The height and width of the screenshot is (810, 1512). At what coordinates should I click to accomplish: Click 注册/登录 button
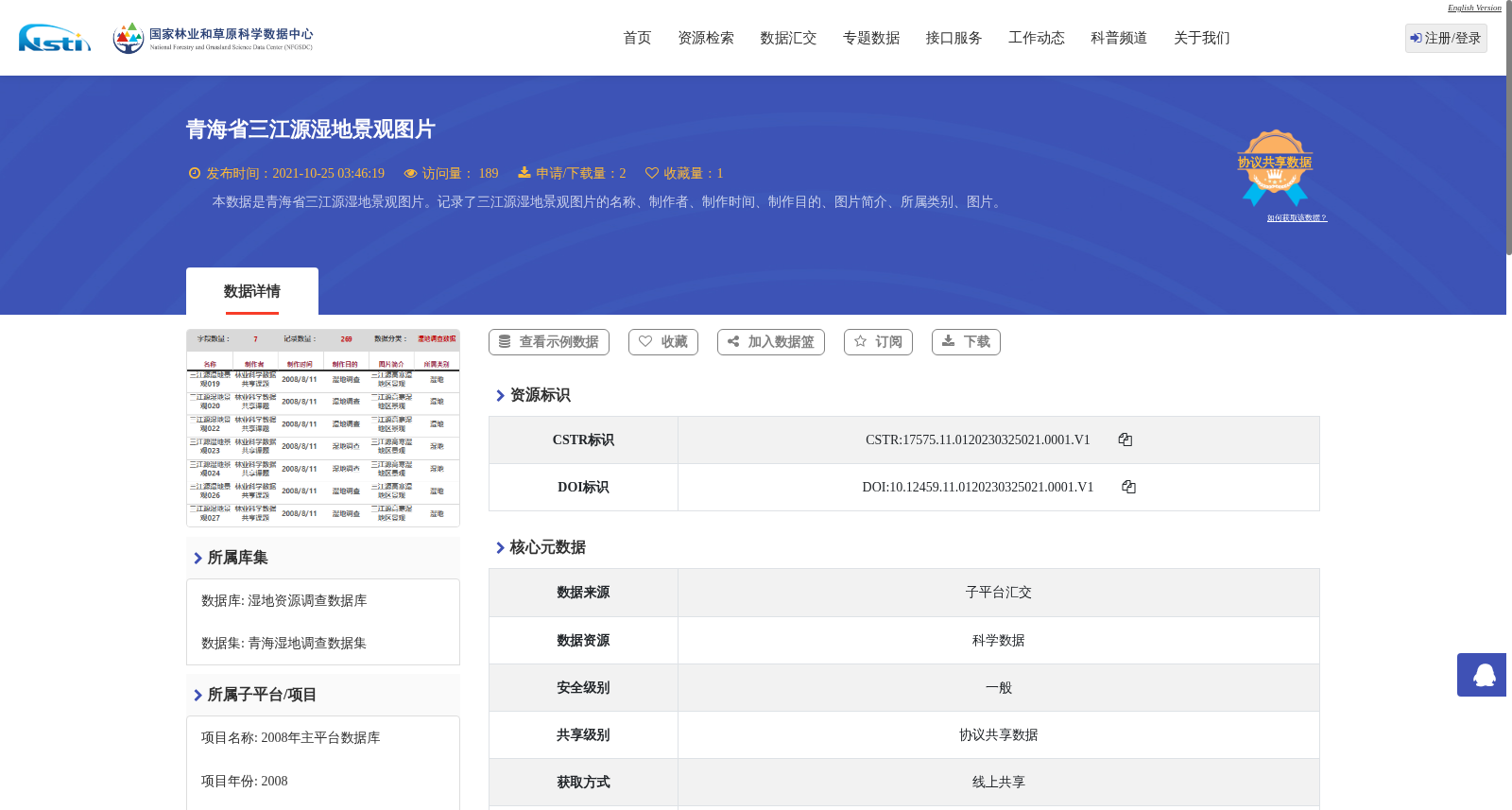point(1446,38)
